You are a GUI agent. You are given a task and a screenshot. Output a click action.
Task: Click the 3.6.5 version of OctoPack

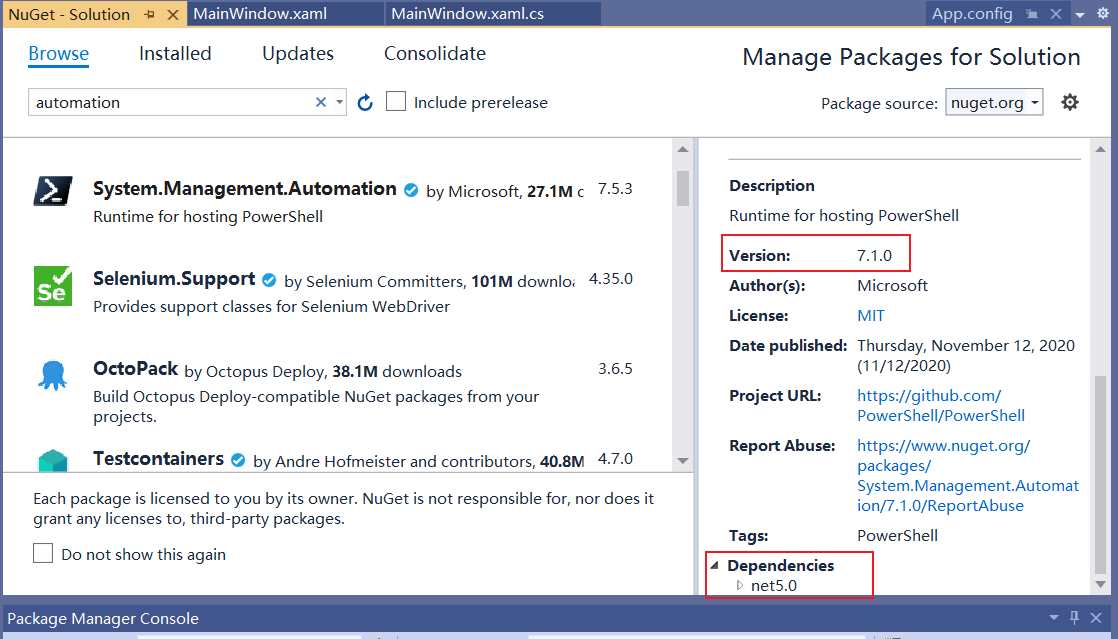click(615, 369)
